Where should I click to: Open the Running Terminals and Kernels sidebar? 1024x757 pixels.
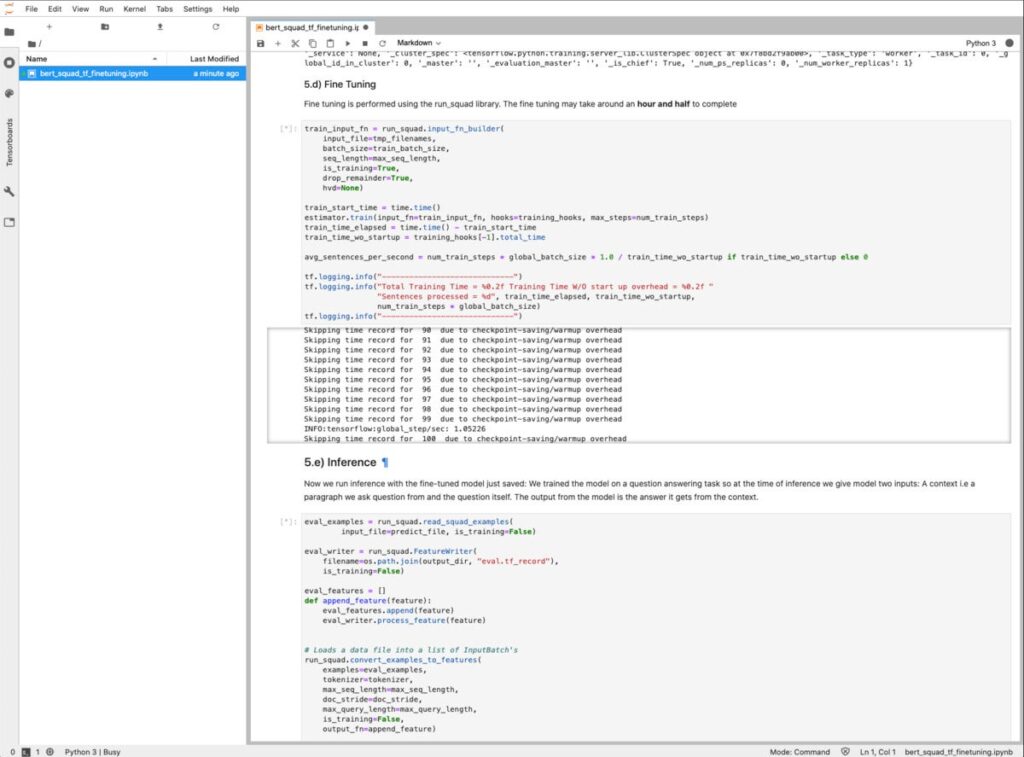[x=9, y=62]
